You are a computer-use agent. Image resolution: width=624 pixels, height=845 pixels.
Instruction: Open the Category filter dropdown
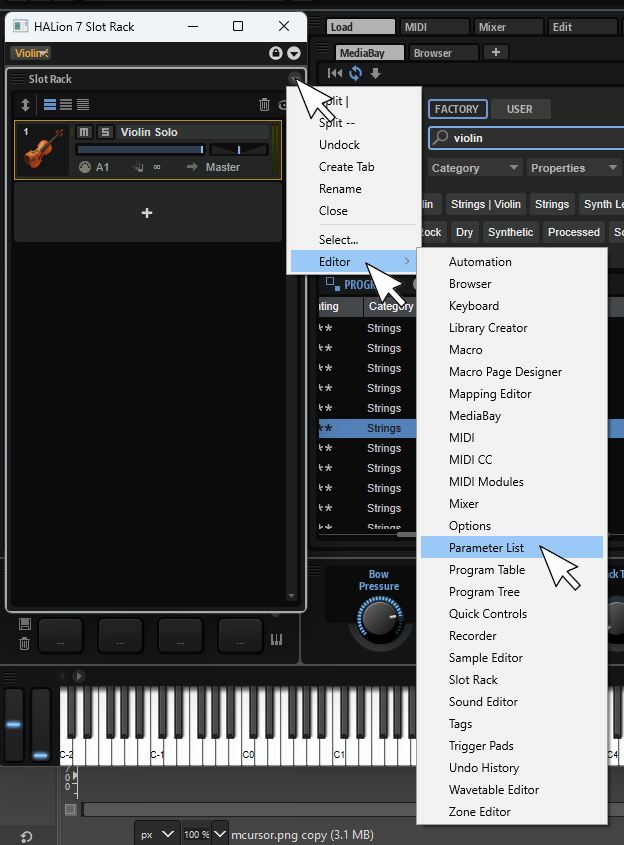tap(475, 168)
